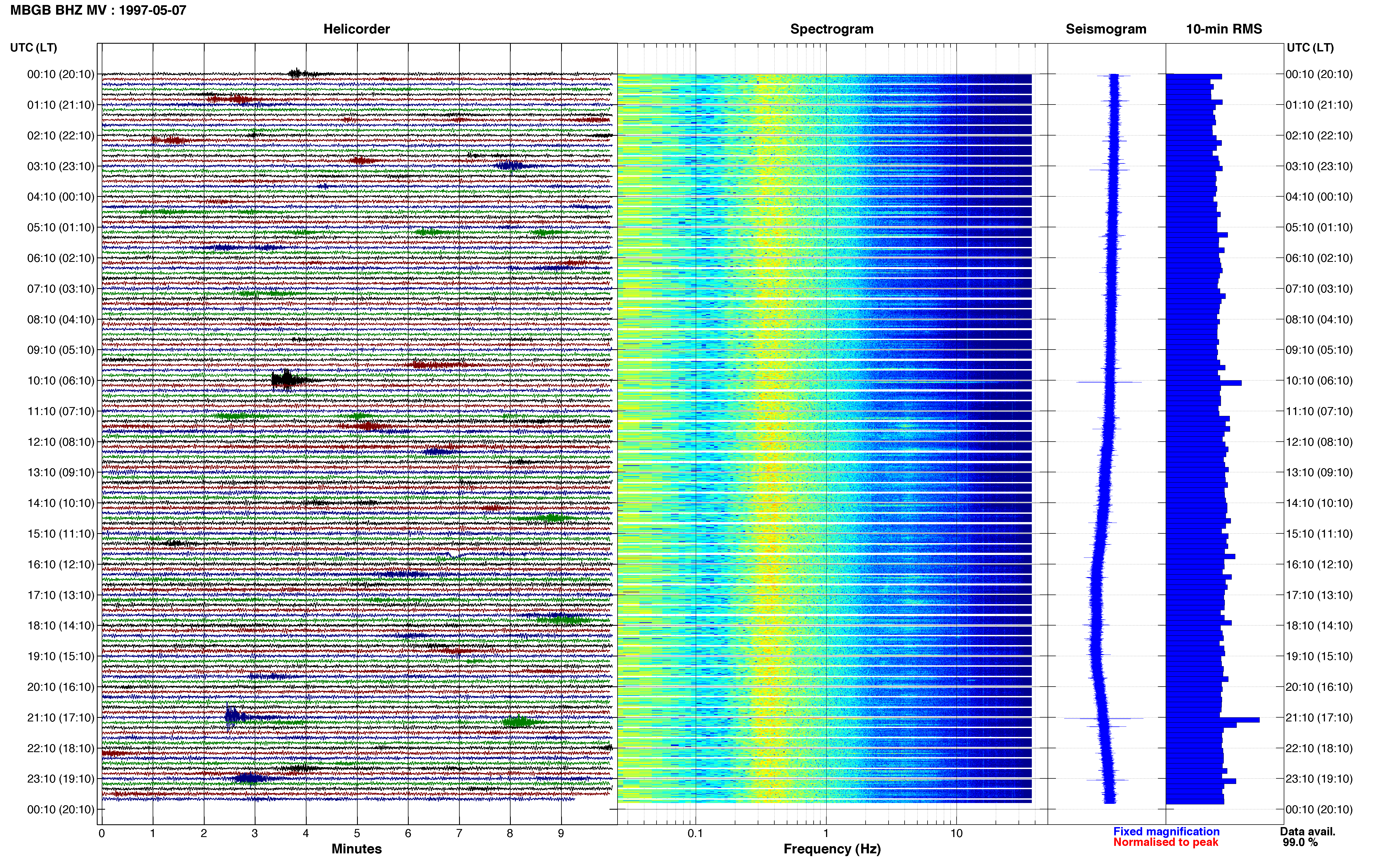The image size is (1388, 868).
Task: Select the 'Spectrogram' panel heading
Action: [832, 29]
